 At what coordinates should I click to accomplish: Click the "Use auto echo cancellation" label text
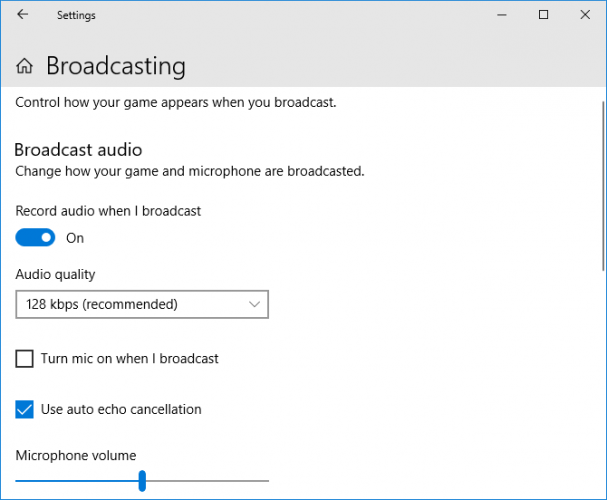click(121, 409)
